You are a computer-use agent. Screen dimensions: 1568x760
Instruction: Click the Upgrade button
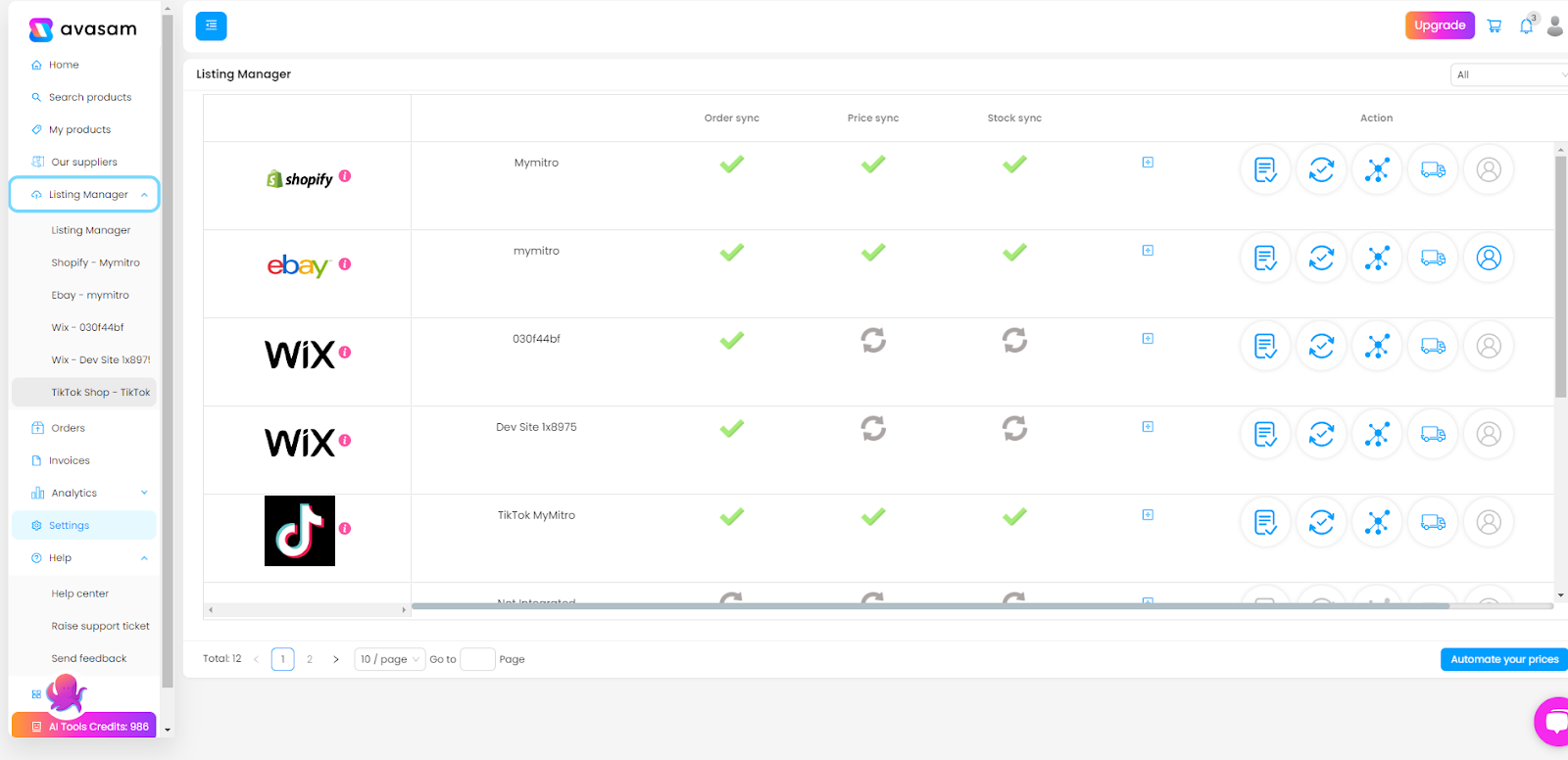1440,25
